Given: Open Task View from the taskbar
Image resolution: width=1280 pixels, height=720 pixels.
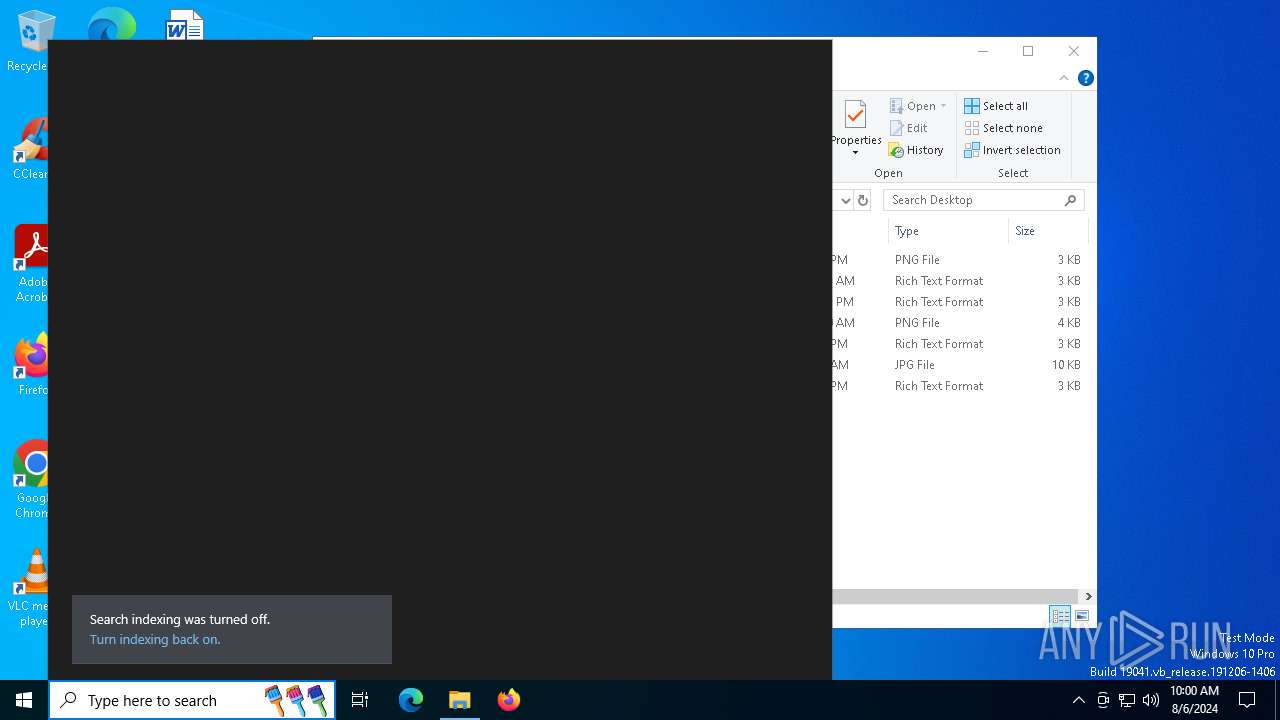Looking at the screenshot, I should click(x=360, y=700).
